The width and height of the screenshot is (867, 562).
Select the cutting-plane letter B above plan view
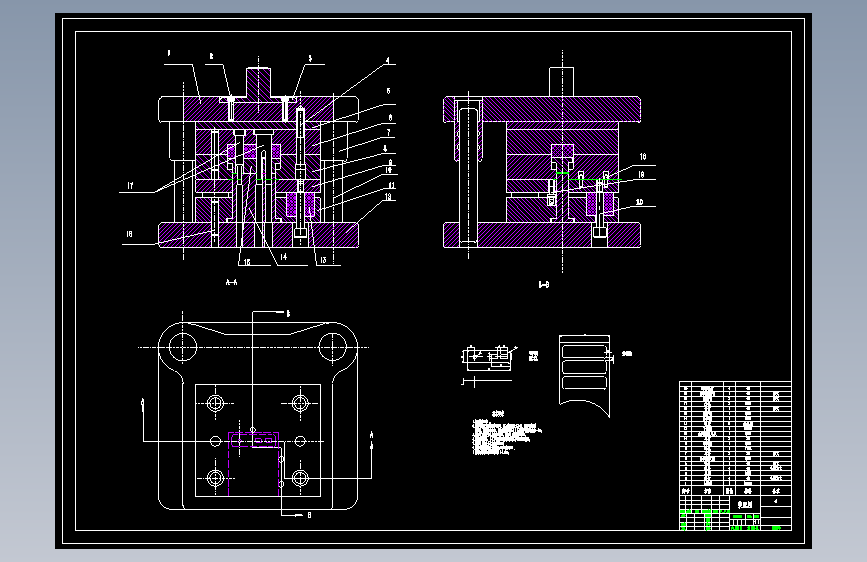point(288,314)
